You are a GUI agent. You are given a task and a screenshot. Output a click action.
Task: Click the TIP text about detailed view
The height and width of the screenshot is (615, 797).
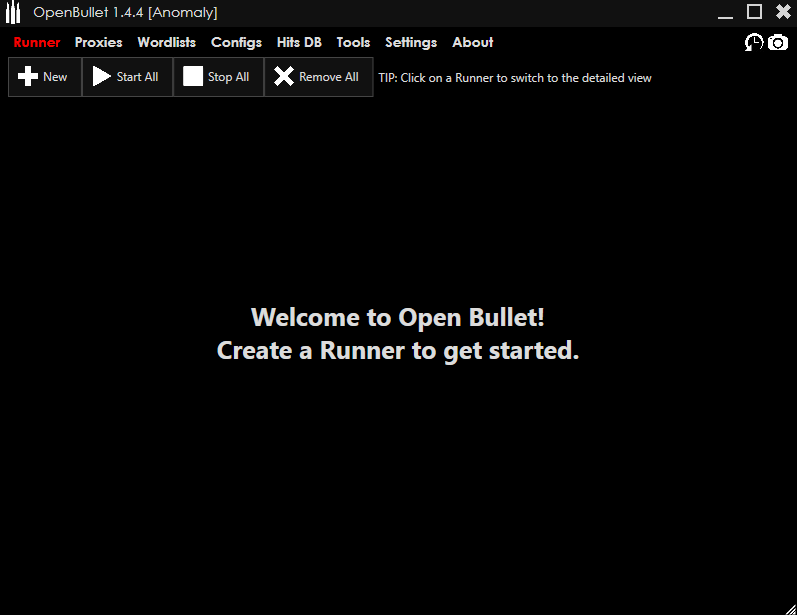pos(514,78)
